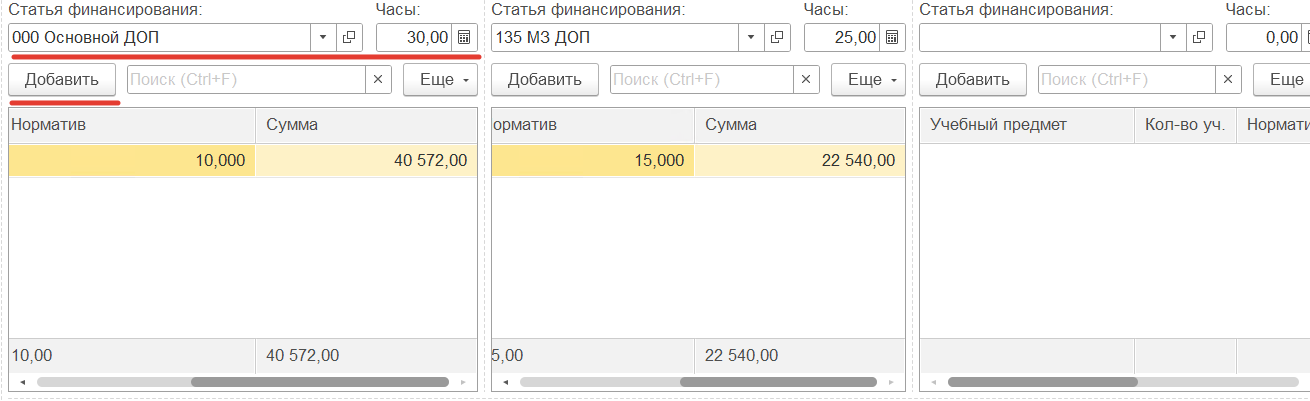Clear the search field in second panel
Viewport: 1310px width, 401px height.
(x=806, y=80)
